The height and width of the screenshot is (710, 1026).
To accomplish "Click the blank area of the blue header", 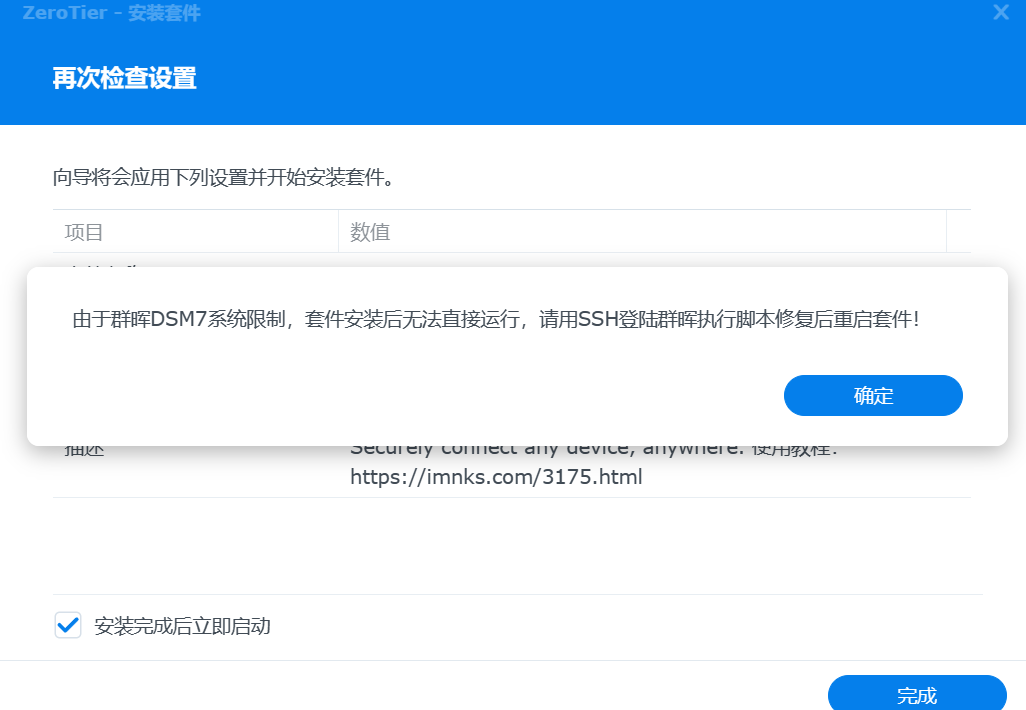I will [x=600, y=78].
